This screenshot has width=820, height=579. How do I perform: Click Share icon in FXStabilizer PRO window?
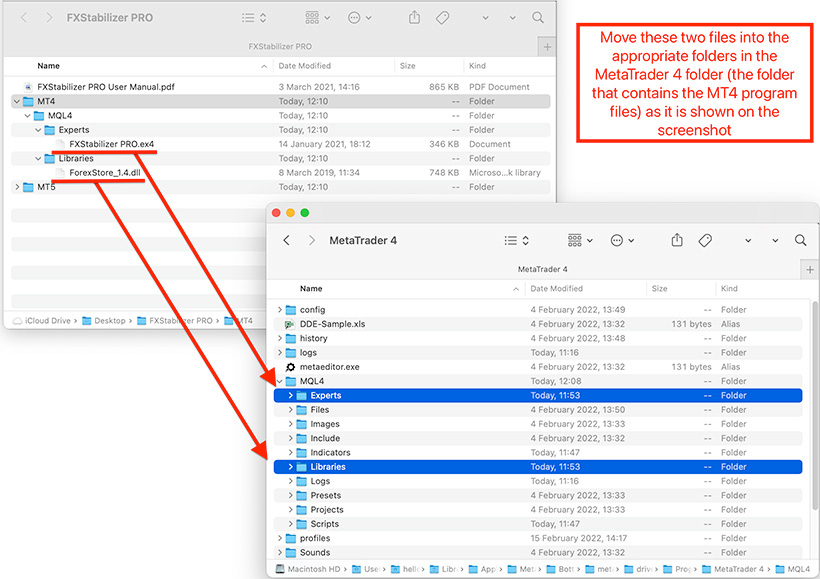tap(414, 17)
